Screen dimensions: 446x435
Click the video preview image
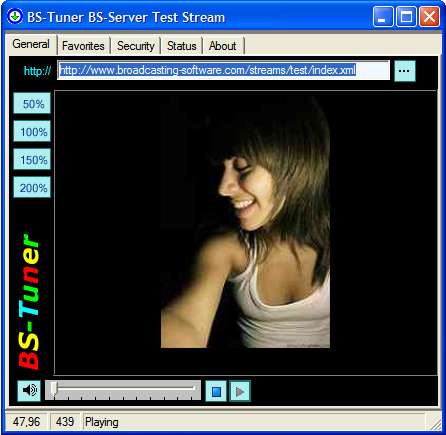(245, 222)
